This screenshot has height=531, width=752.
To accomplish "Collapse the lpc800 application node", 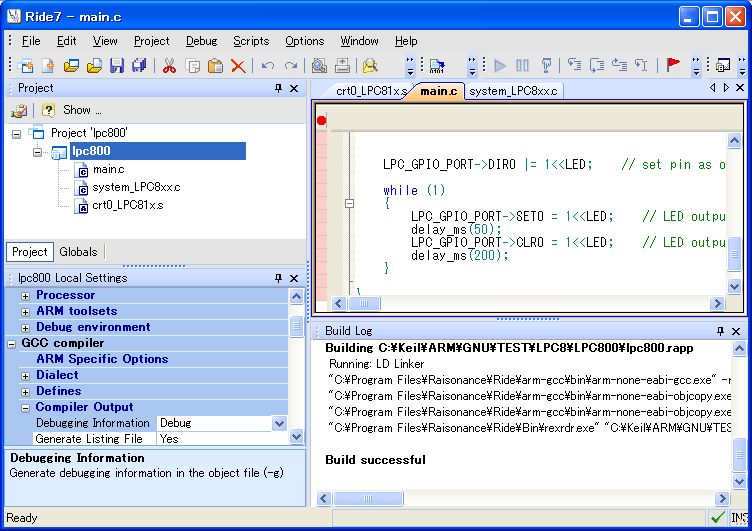I will 37,152.
